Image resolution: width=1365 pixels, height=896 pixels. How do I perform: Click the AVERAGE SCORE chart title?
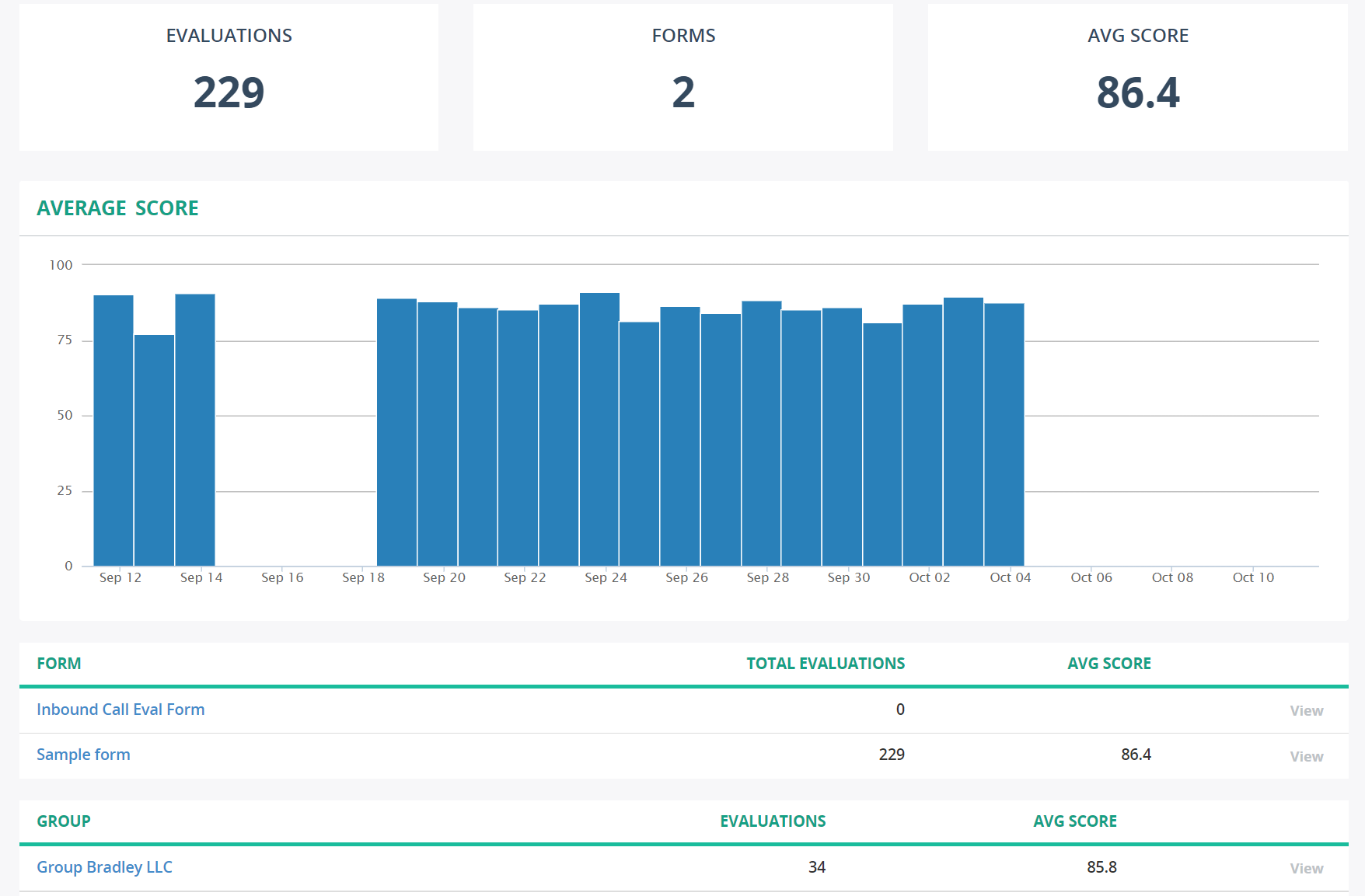tap(118, 208)
